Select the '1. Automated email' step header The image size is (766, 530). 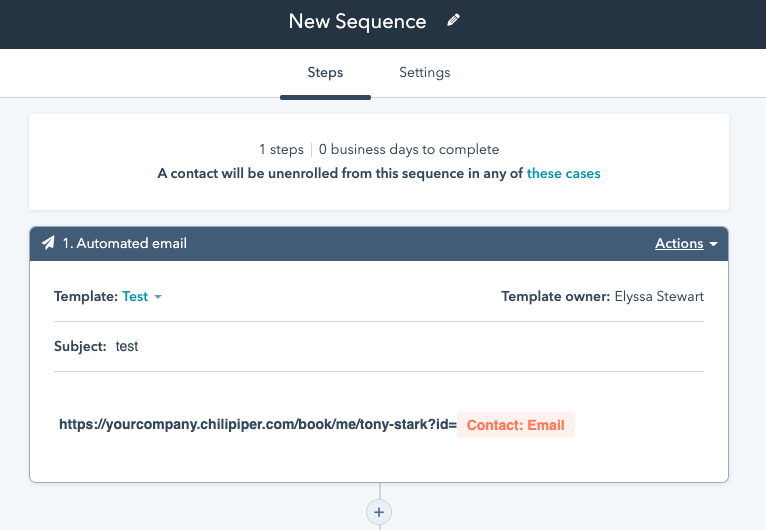coord(125,243)
